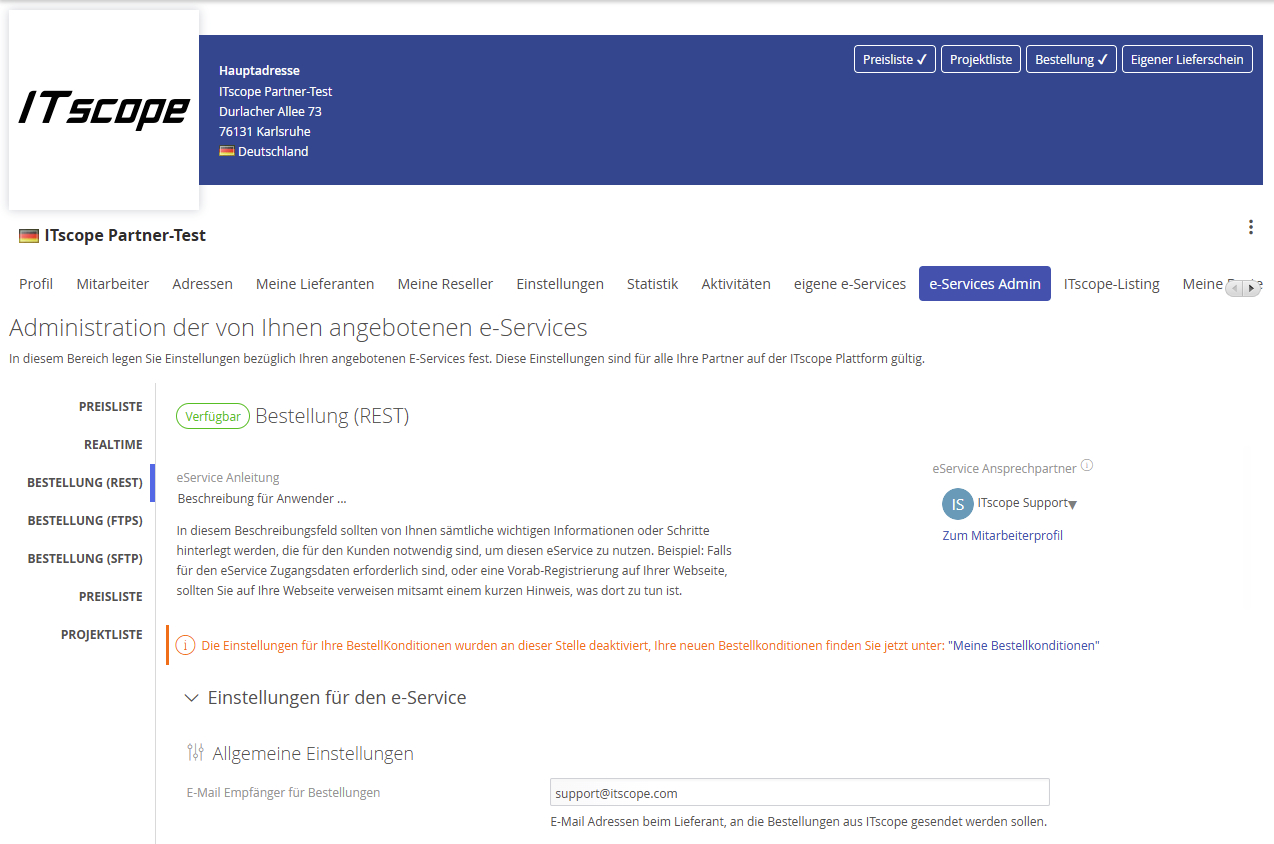Image resolution: width=1274 pixels, height=844 pixels.
Task: Open the Meine Lieferanten tab
Action: coord(315,284)
